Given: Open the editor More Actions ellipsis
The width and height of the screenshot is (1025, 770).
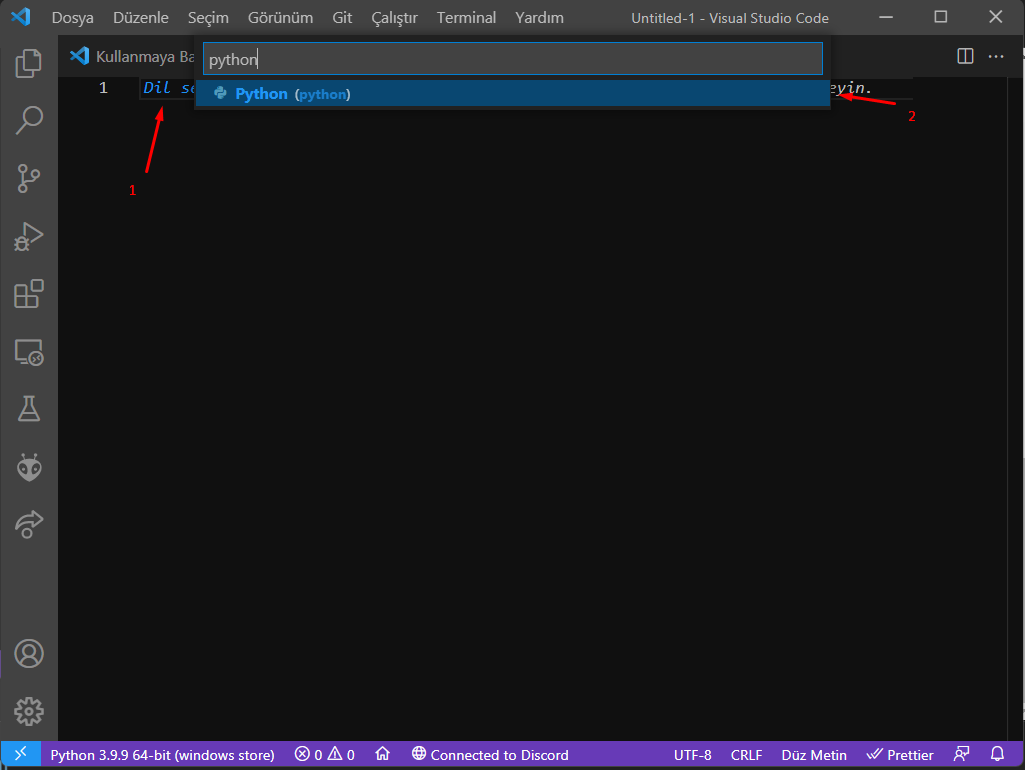Looking at the screenshot, I should [996, 56].
